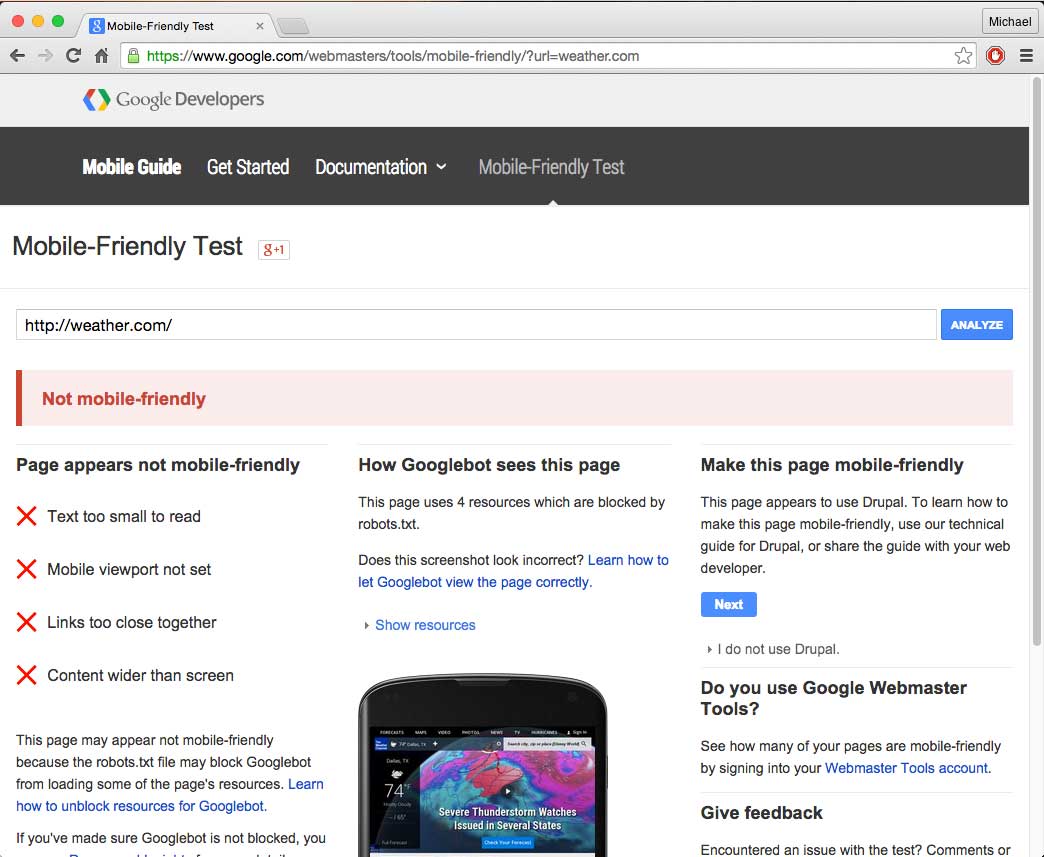Expand the Documentation dropdown menu
Screen dimensions: 1044x857
[x=380, y=166]
